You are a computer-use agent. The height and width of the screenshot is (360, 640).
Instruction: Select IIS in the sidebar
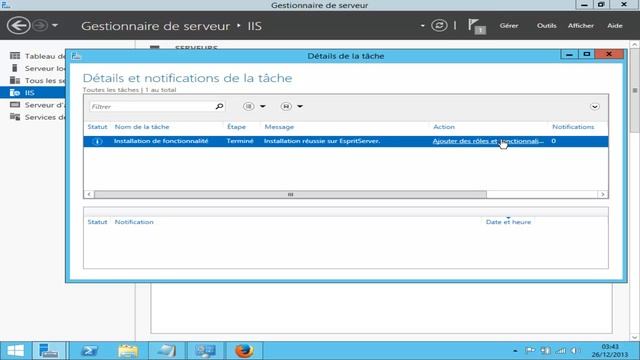(x=33, y=93)
